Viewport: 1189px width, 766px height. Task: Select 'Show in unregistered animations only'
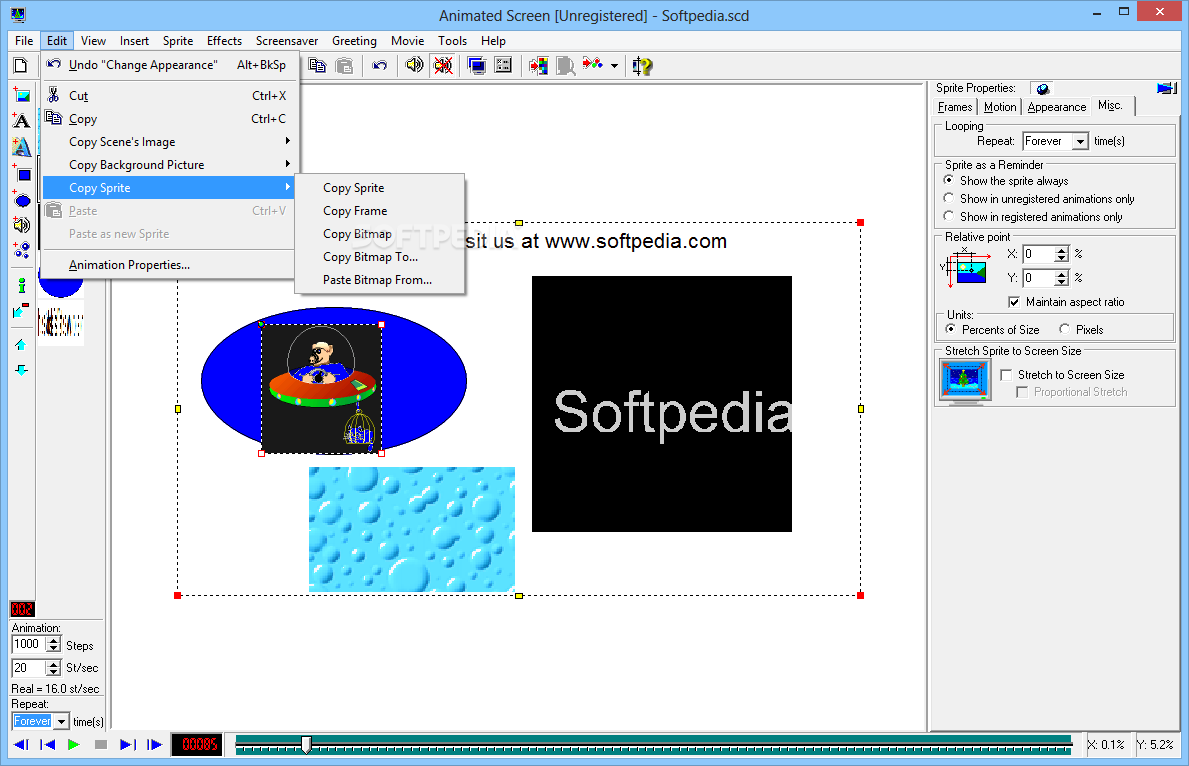pyautogui.click(x=949, y=198)
